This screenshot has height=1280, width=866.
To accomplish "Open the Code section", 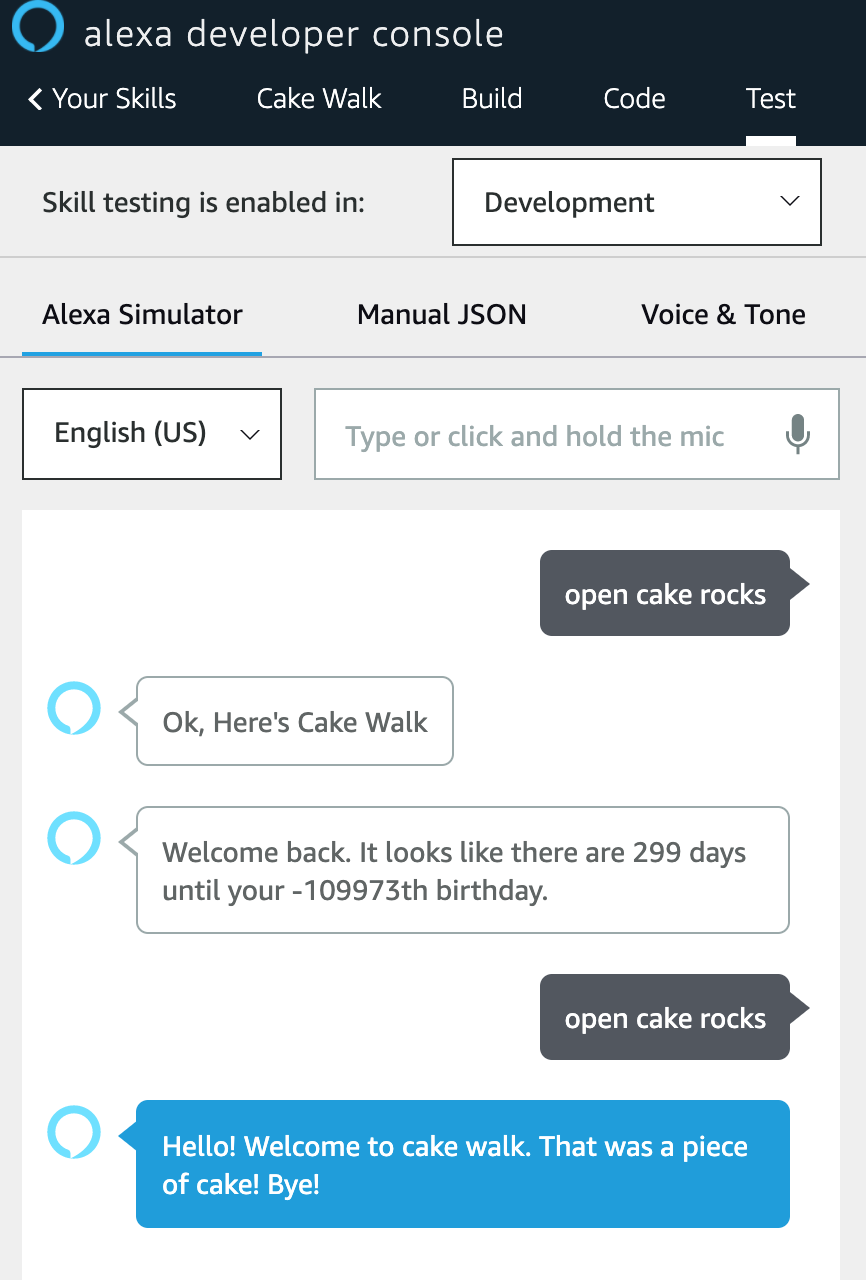I will [x=634, y=99].
